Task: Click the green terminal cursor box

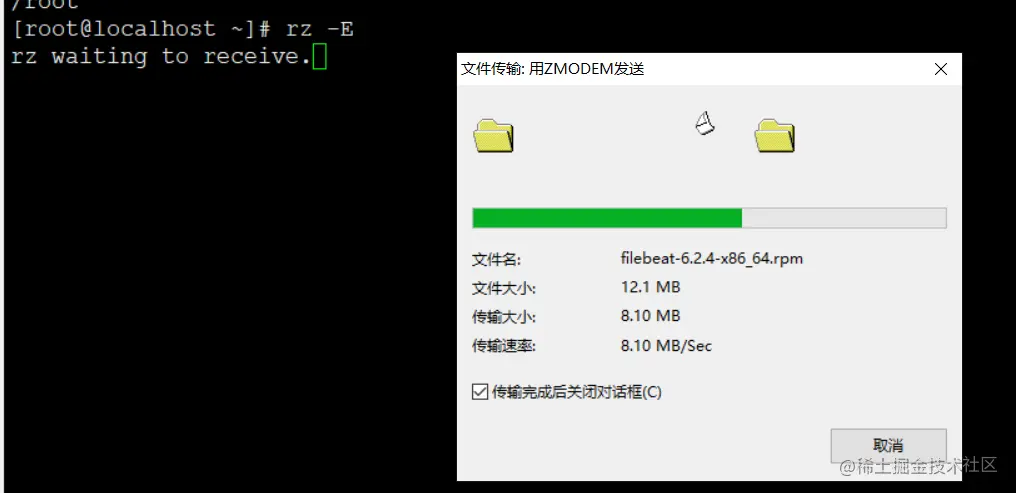Action: coord(319,56)
